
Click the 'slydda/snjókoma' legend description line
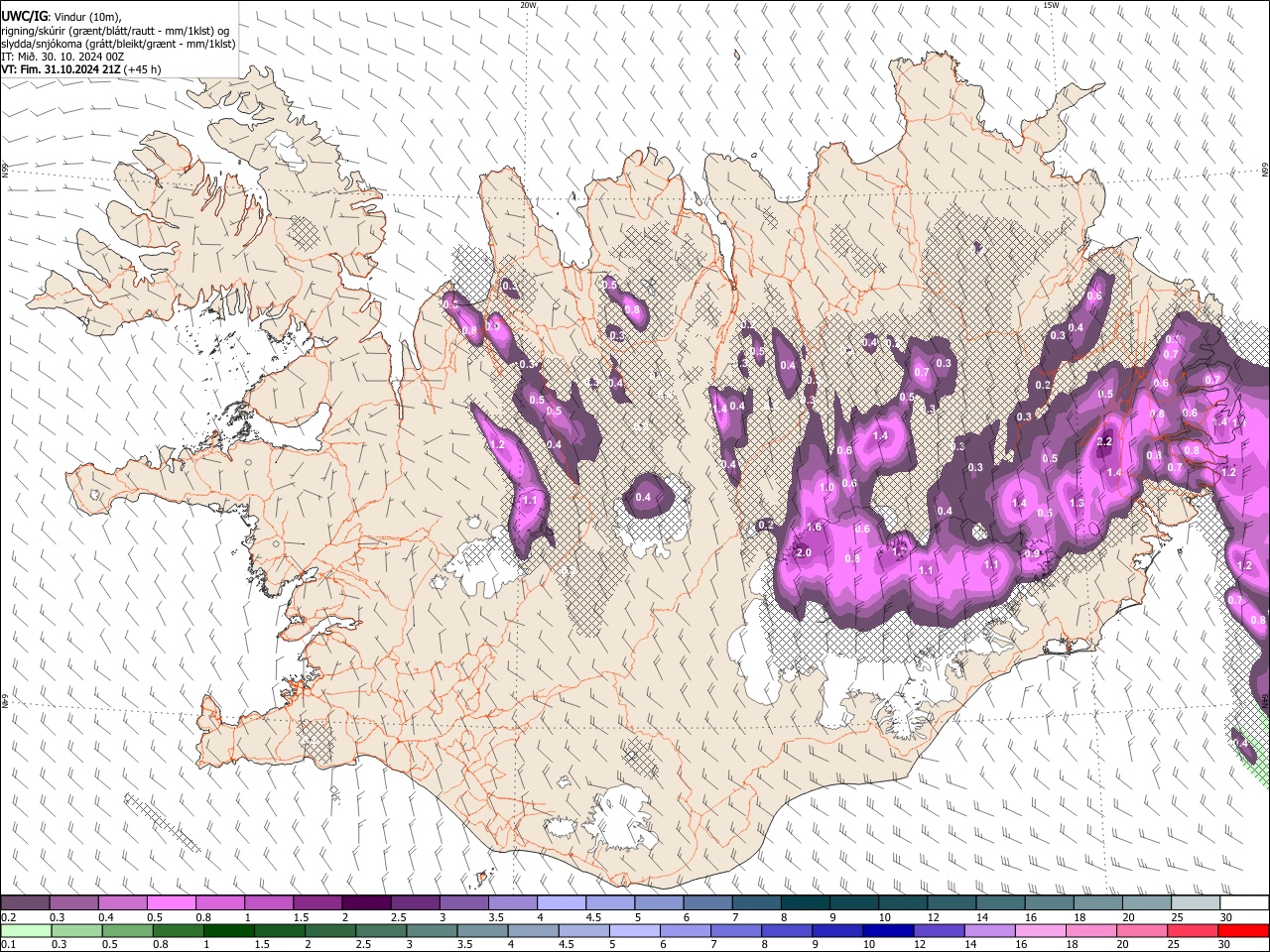118,44
